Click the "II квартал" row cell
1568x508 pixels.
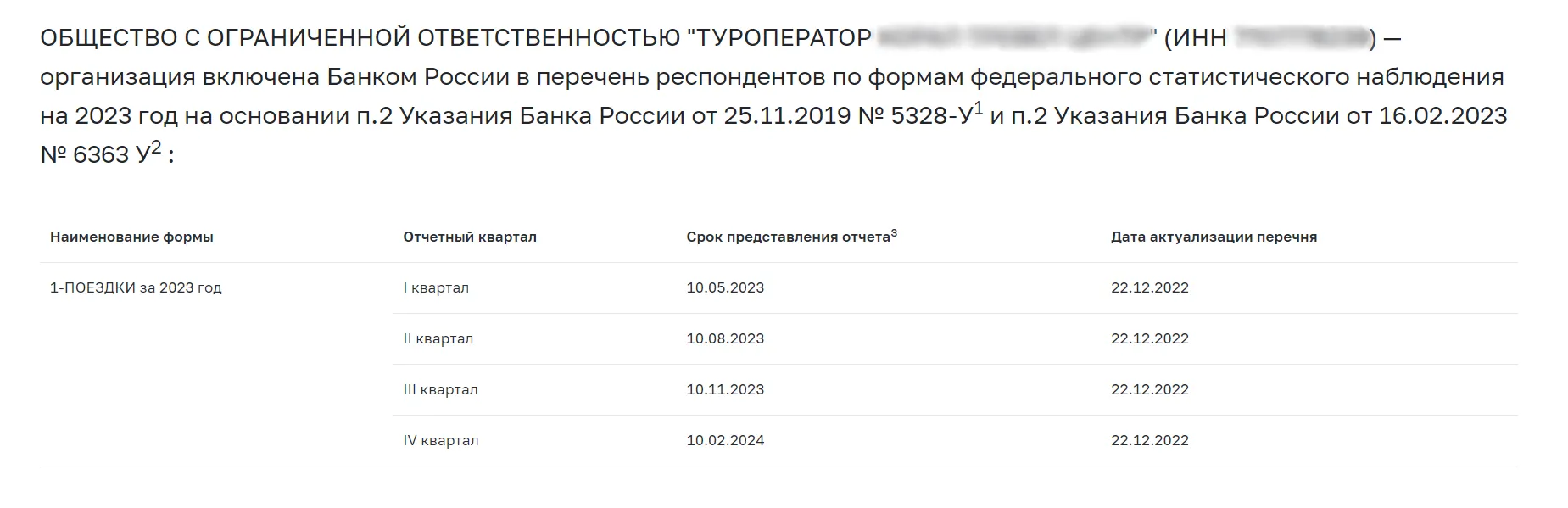click(438, 338)
